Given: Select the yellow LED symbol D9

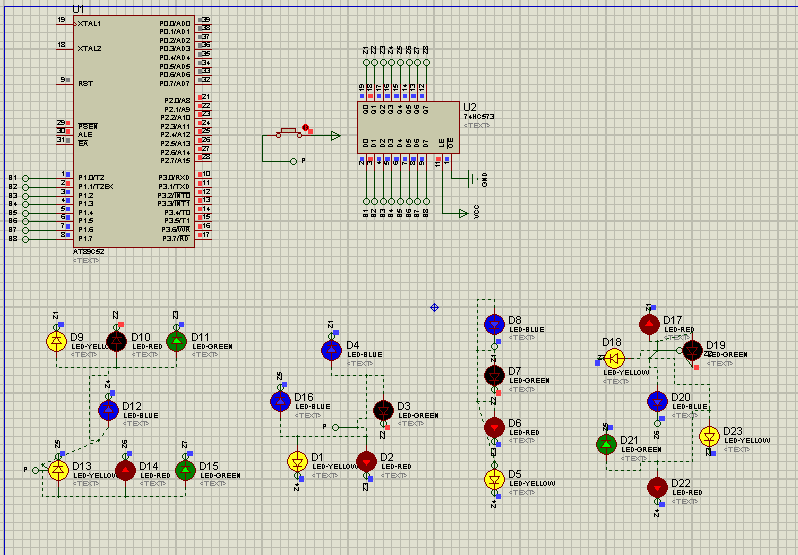Looking at the screenshot, I should [56, 341].
